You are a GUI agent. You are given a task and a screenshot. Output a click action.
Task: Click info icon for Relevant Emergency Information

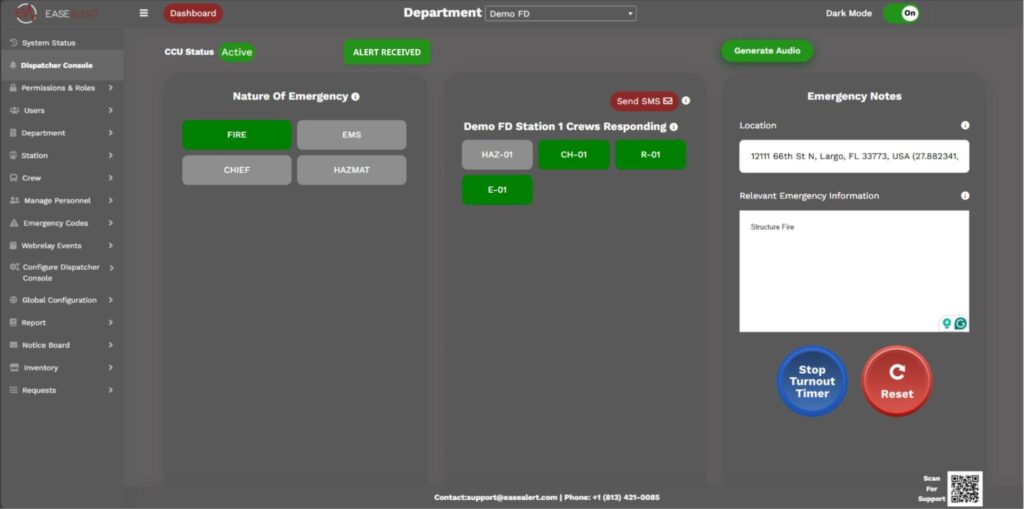click(x=964, y=196)
